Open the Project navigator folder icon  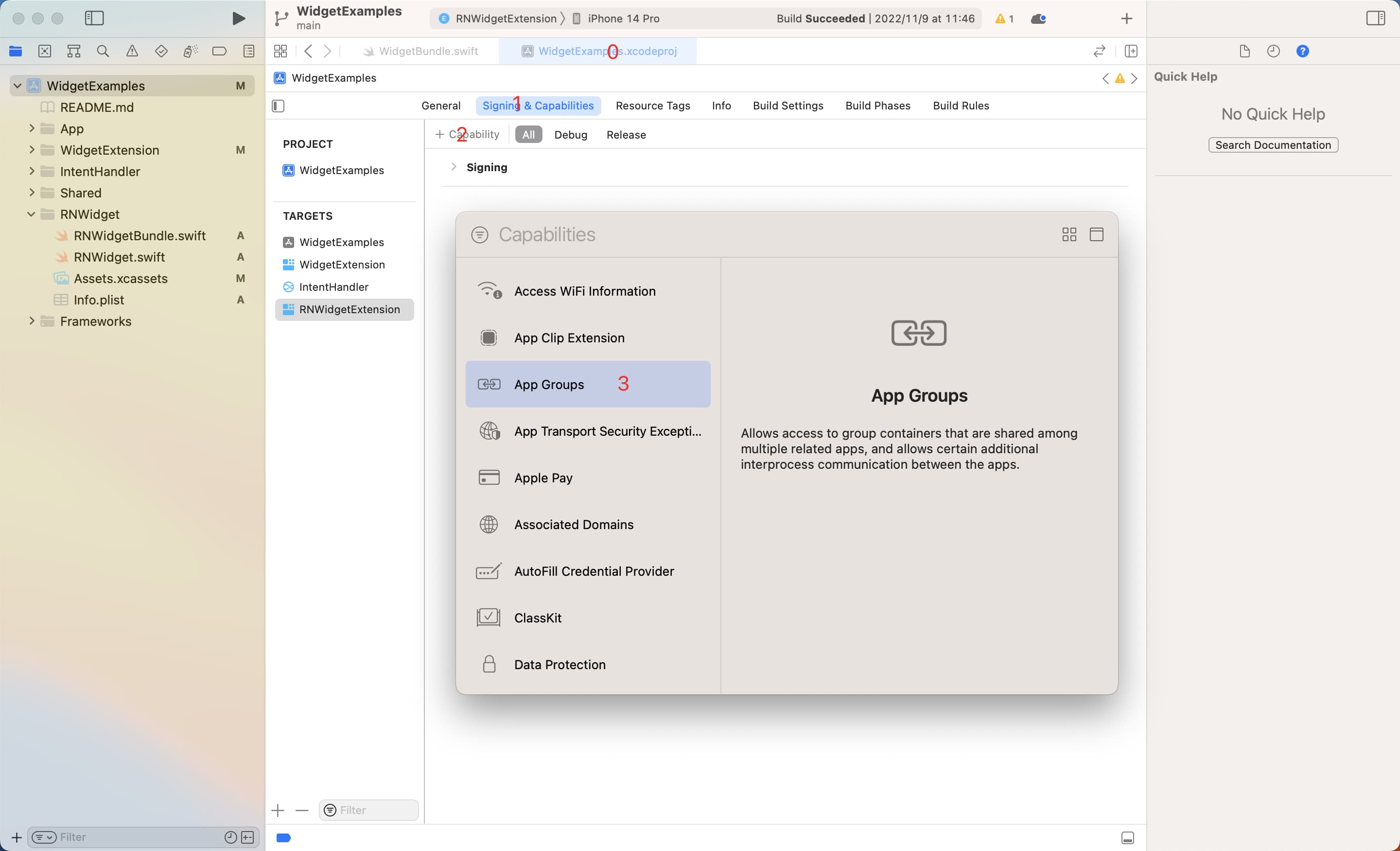pyautogui.click(x=16, y=51)
